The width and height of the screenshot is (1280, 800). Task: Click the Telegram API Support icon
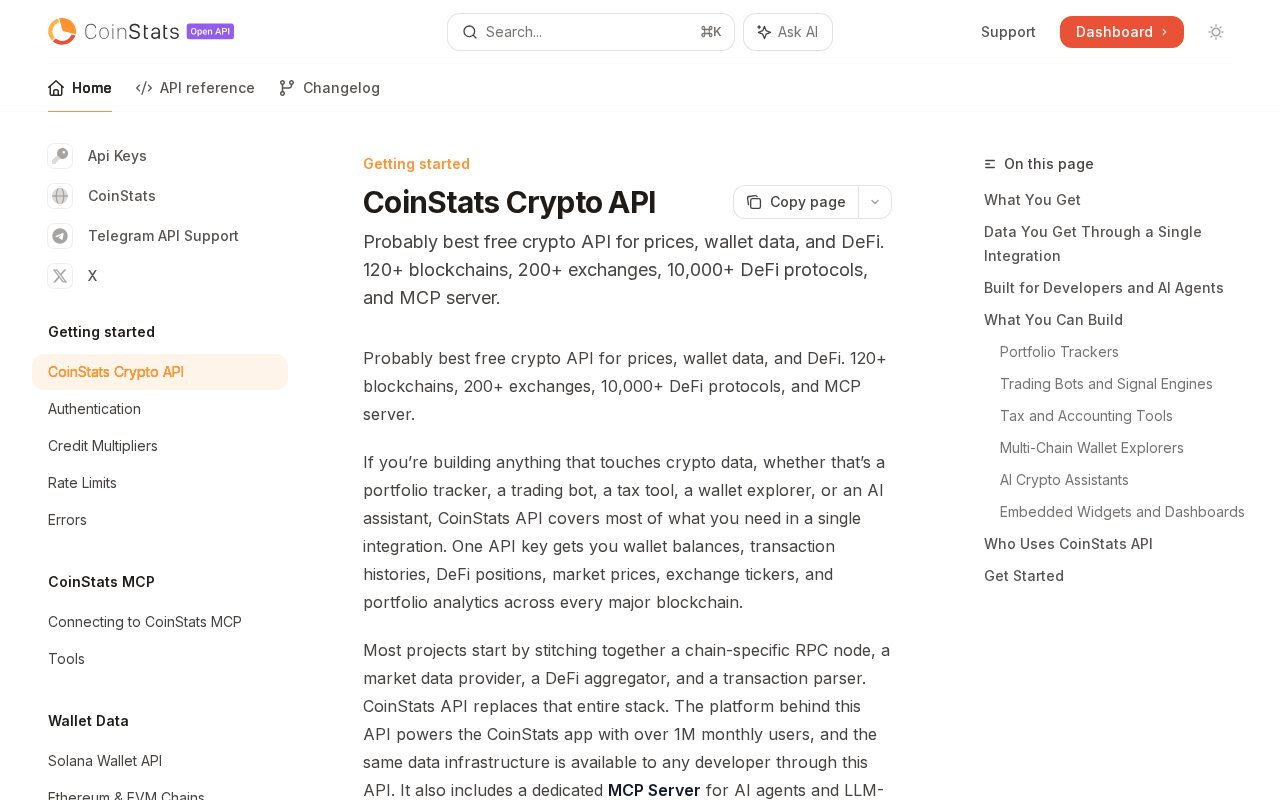[60, 236]
